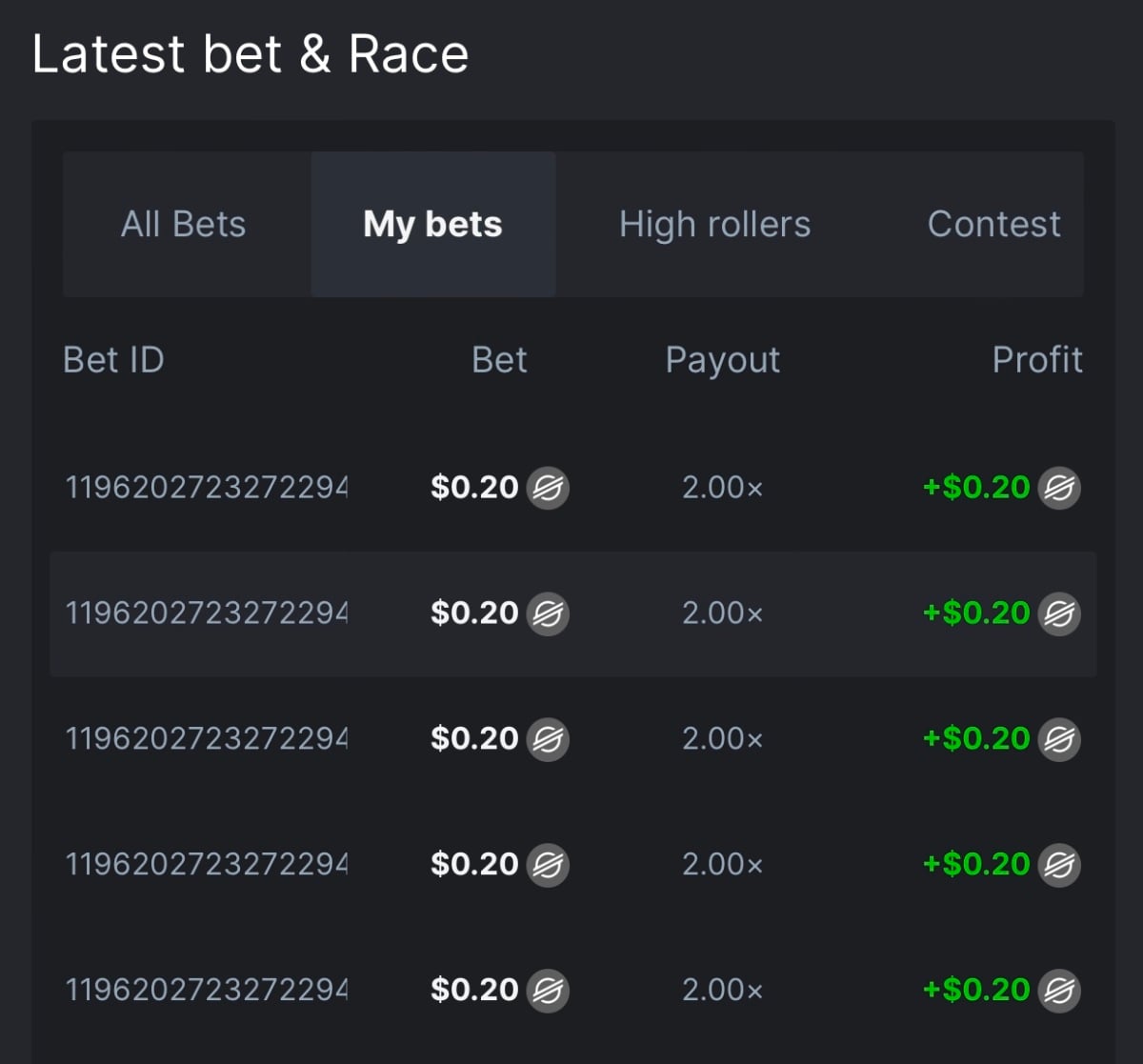Click coin icon beside first row's bet amount
1143x1064 pixels.
click(x=548, y=488)
